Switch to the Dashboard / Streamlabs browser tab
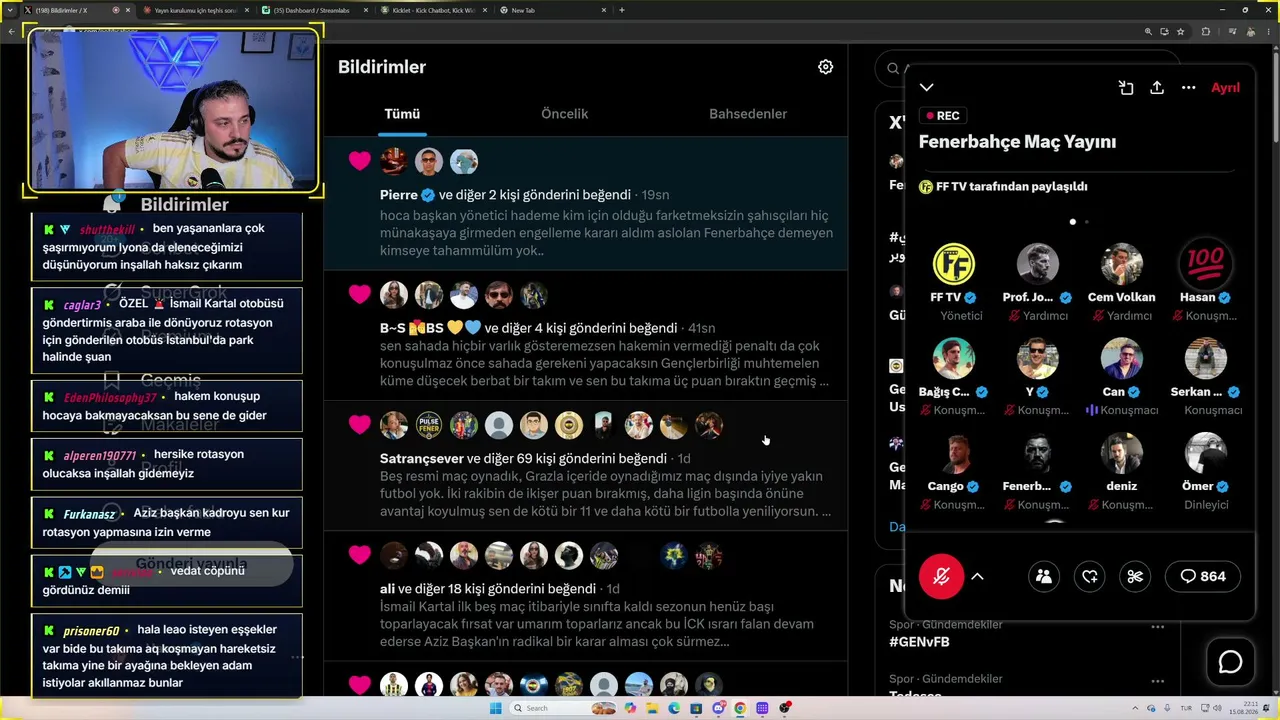The width and height of the screenshot is (1280, 720). tap(315, 10)
